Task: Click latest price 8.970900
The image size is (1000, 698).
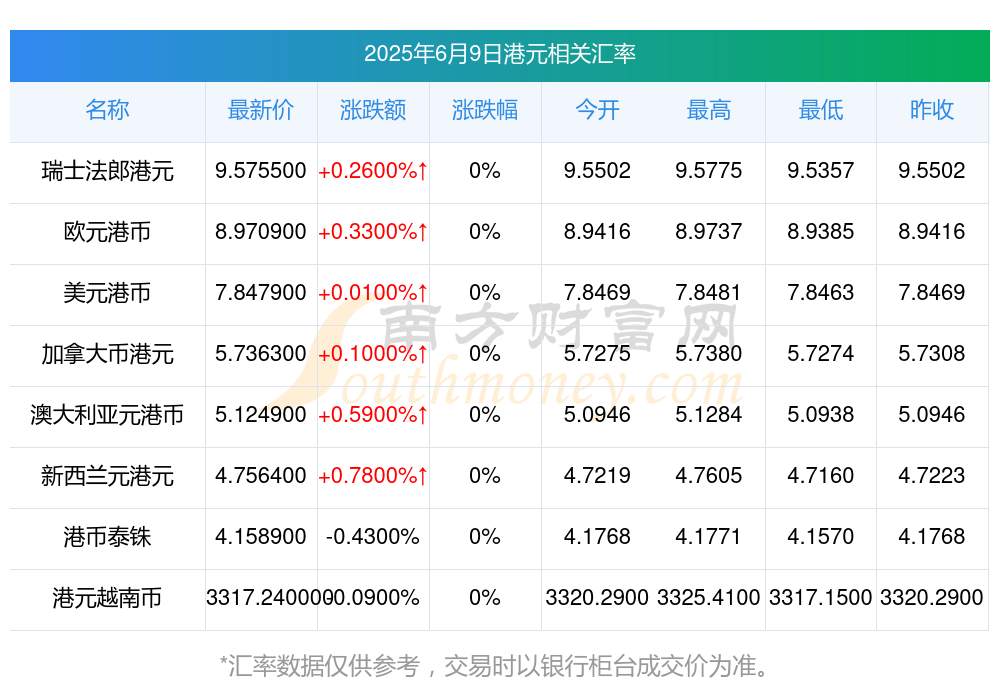Action: pyautogui.click(x=261, y=232)
